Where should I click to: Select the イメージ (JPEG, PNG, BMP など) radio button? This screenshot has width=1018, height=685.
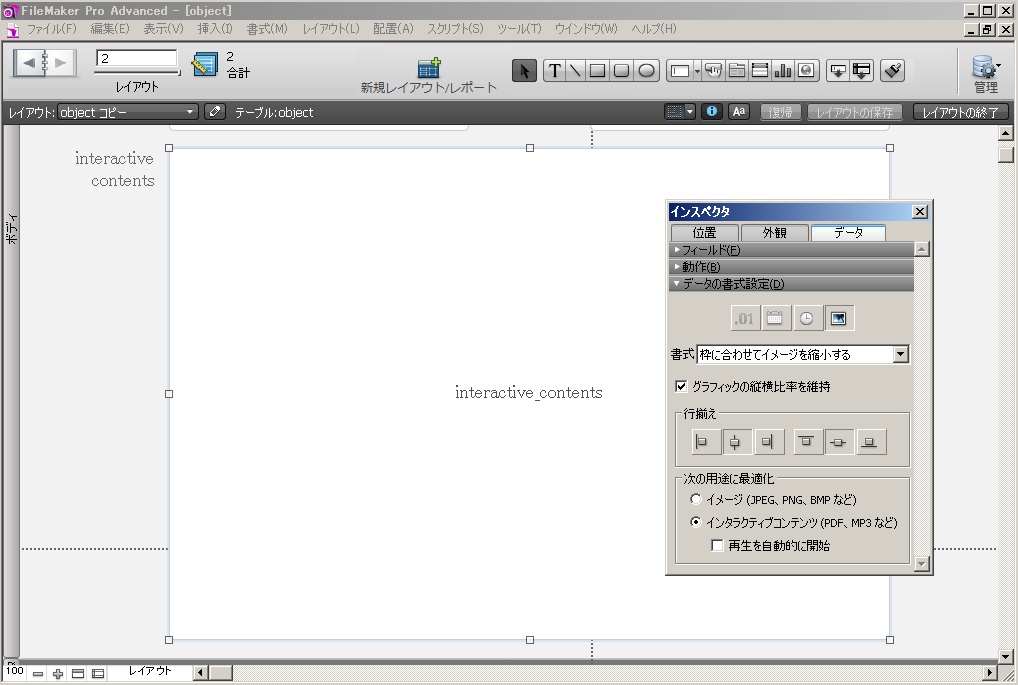(695, 498)
